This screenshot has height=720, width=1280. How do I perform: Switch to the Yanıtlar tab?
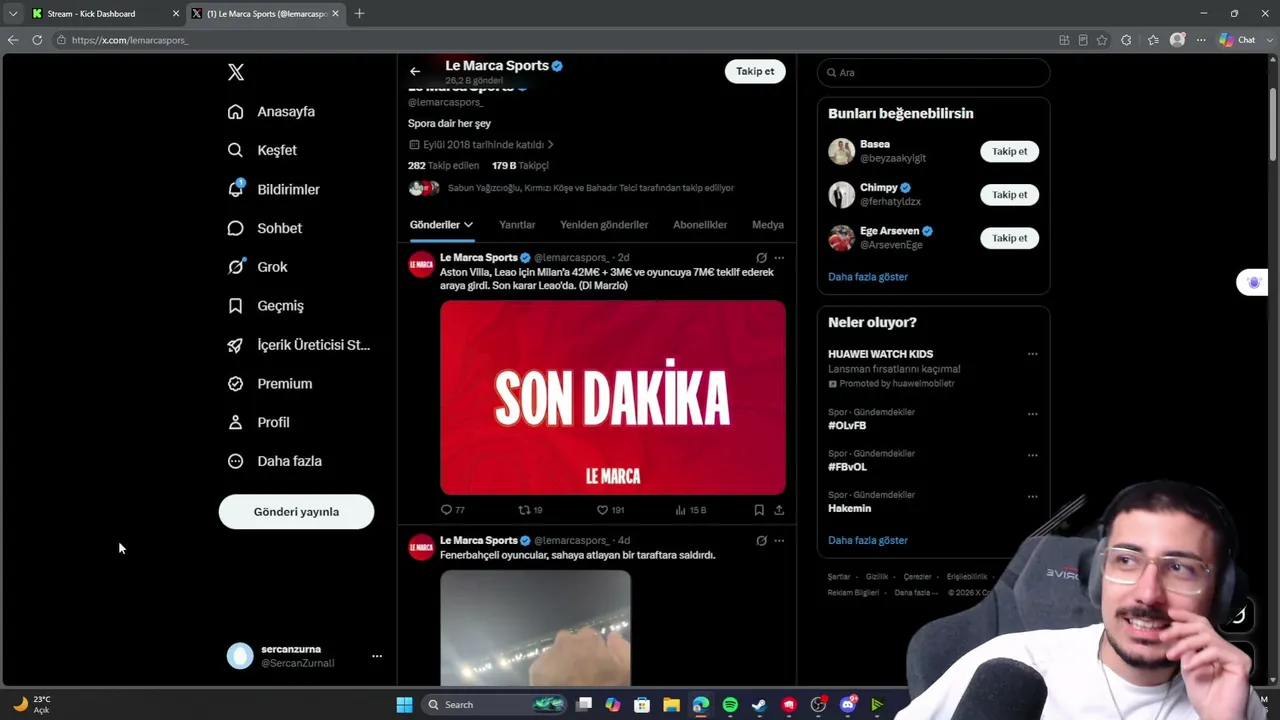517,225
